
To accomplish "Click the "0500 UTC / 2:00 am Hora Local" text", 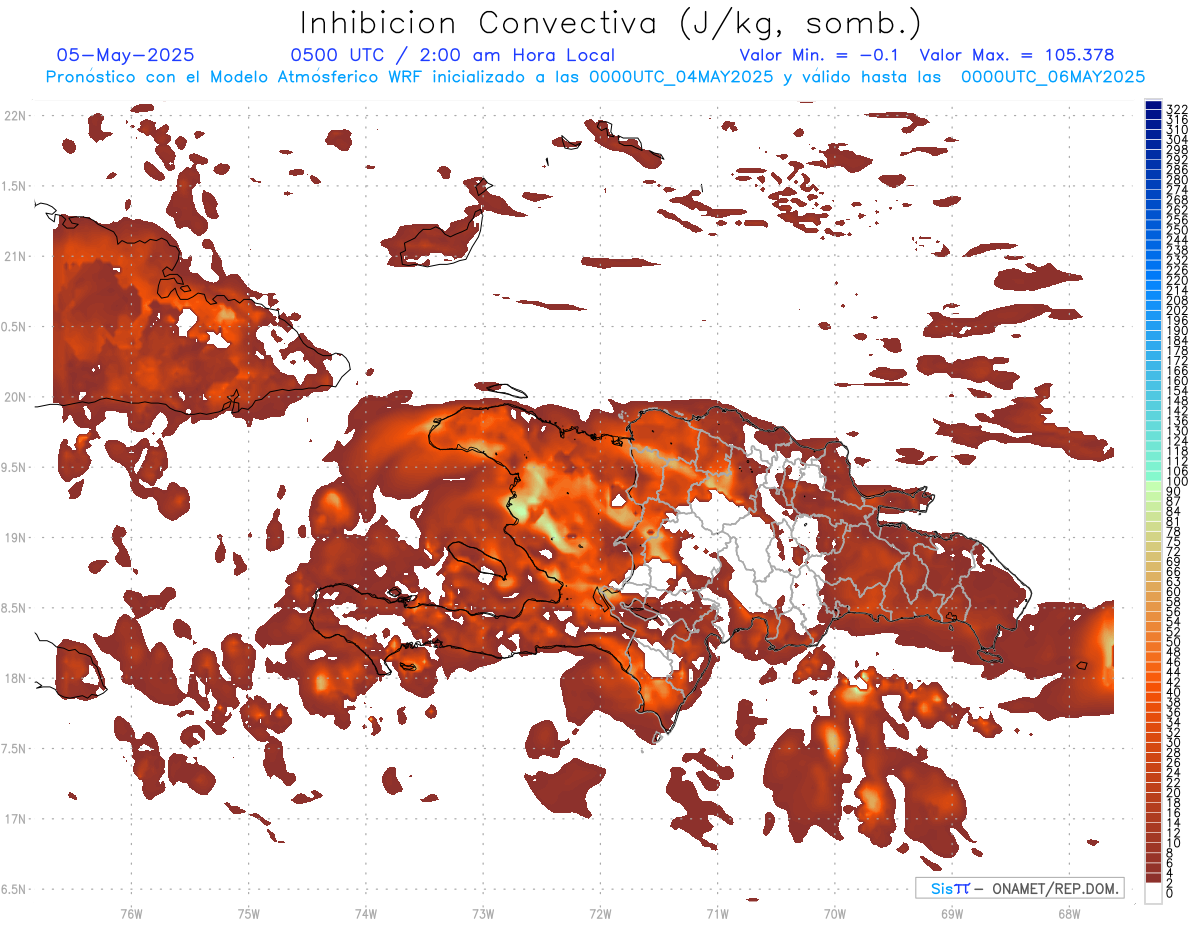I will point(452,55).
